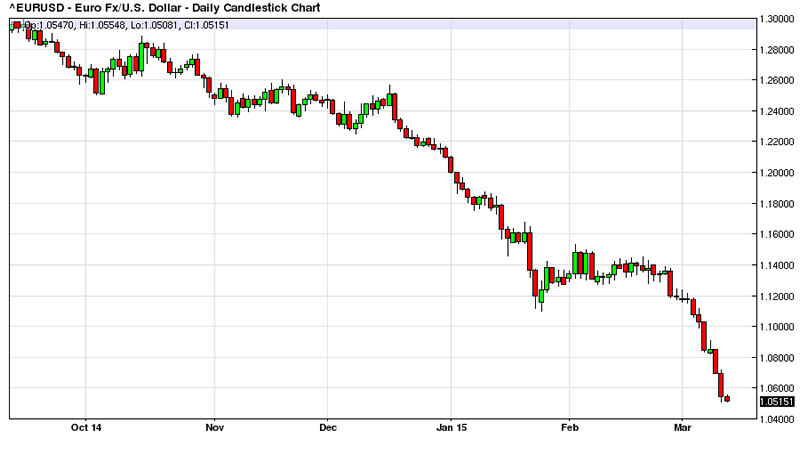Click the 1.30000 price axis label
Screen dimensions: 800x454
777,19
